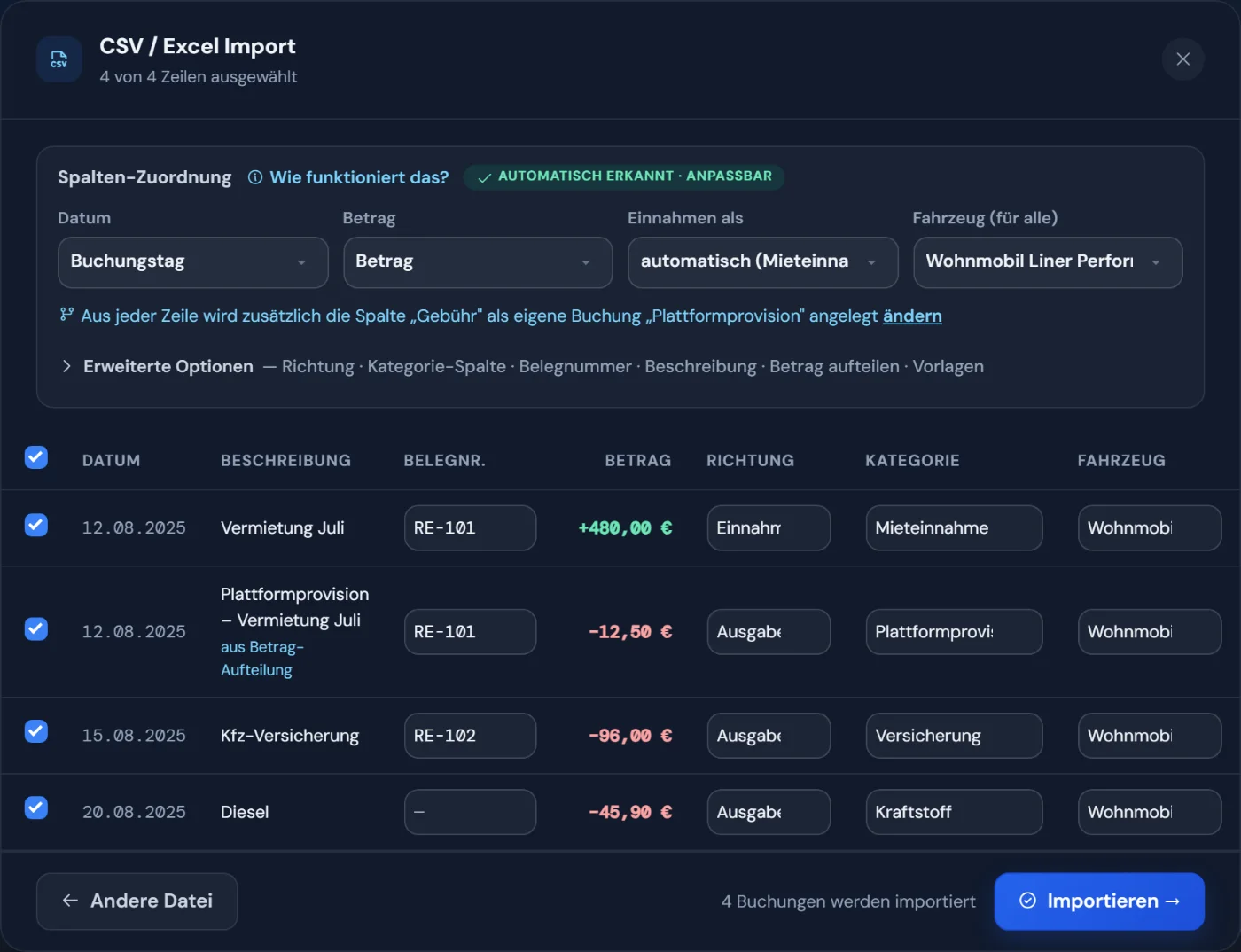Uncheck the Plattformprovision row checkbox
The width and height of the screenshot is (1241, 952).
click(36, 628)
